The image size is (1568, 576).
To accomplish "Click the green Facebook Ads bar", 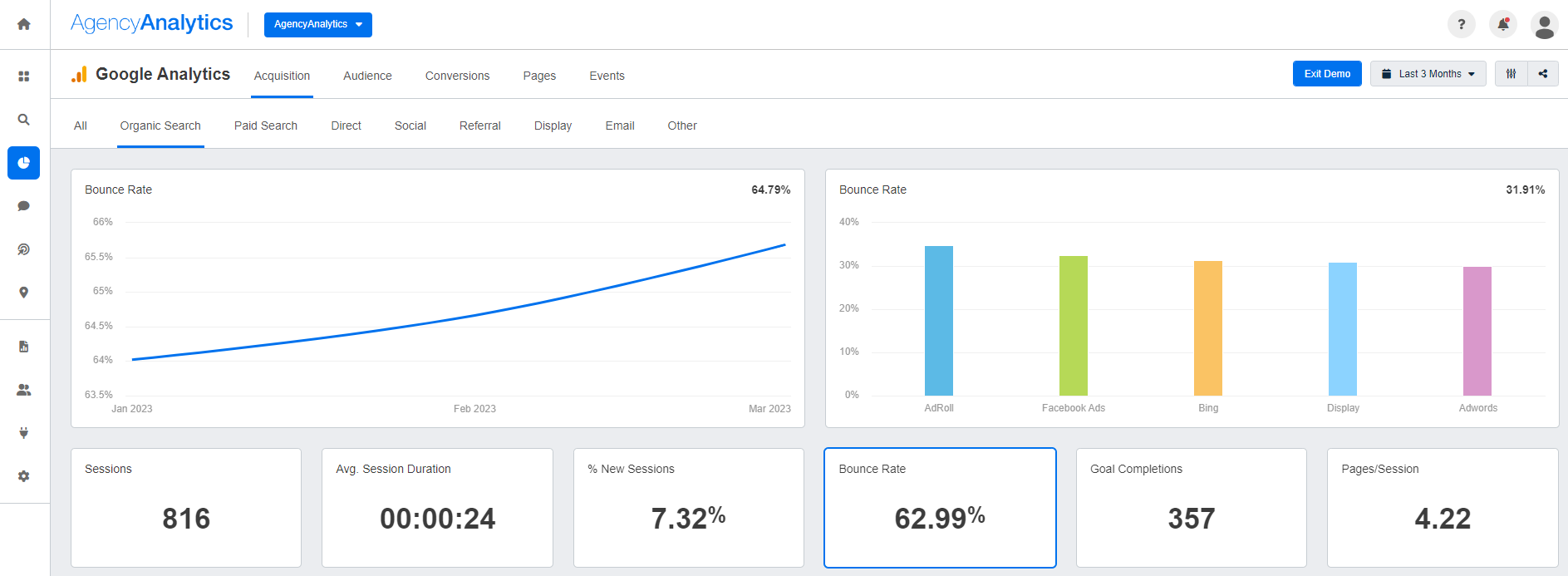I will click(x=1073, y=325).
